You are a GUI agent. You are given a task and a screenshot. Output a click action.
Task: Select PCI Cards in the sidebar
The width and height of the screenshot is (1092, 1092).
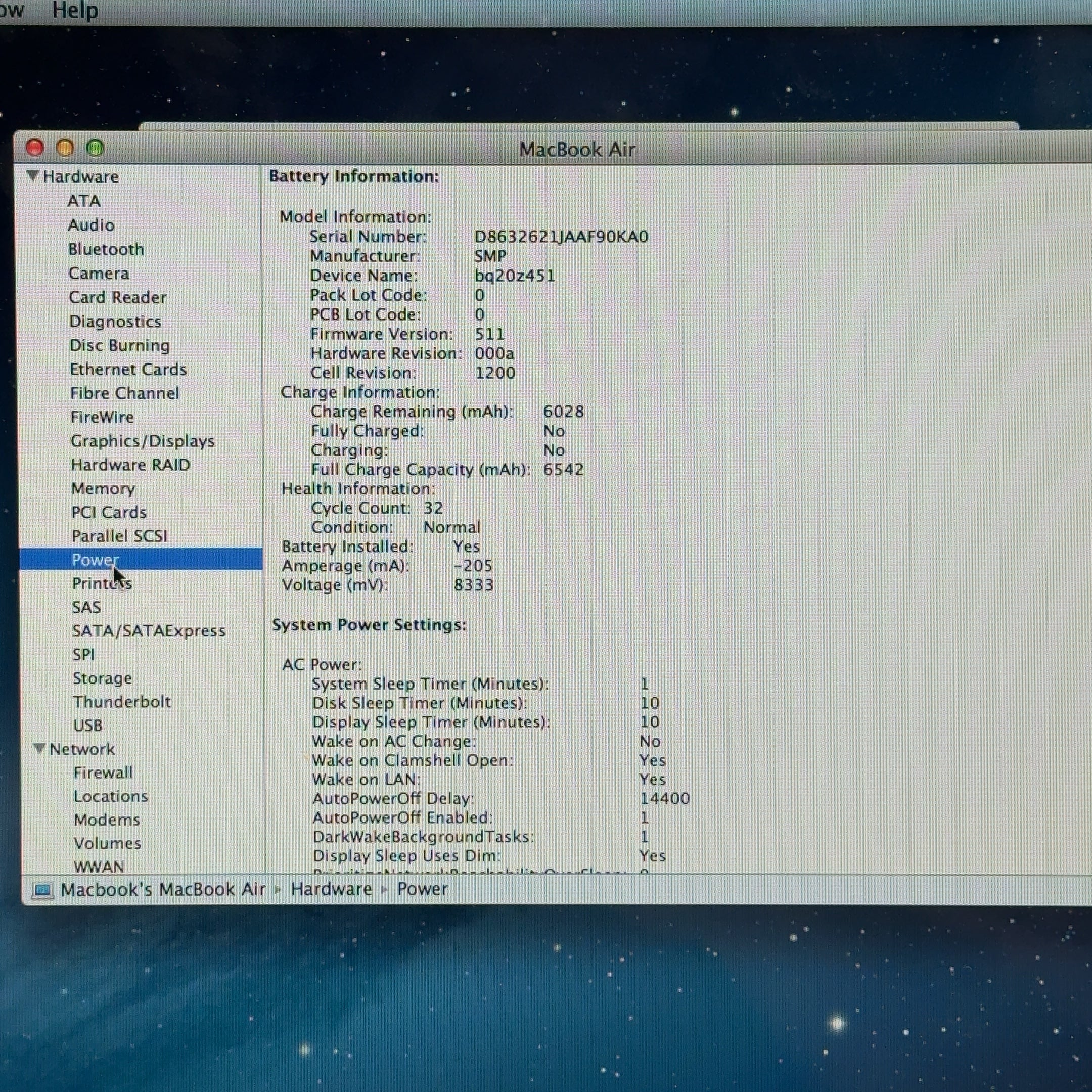tap(109, 513)
